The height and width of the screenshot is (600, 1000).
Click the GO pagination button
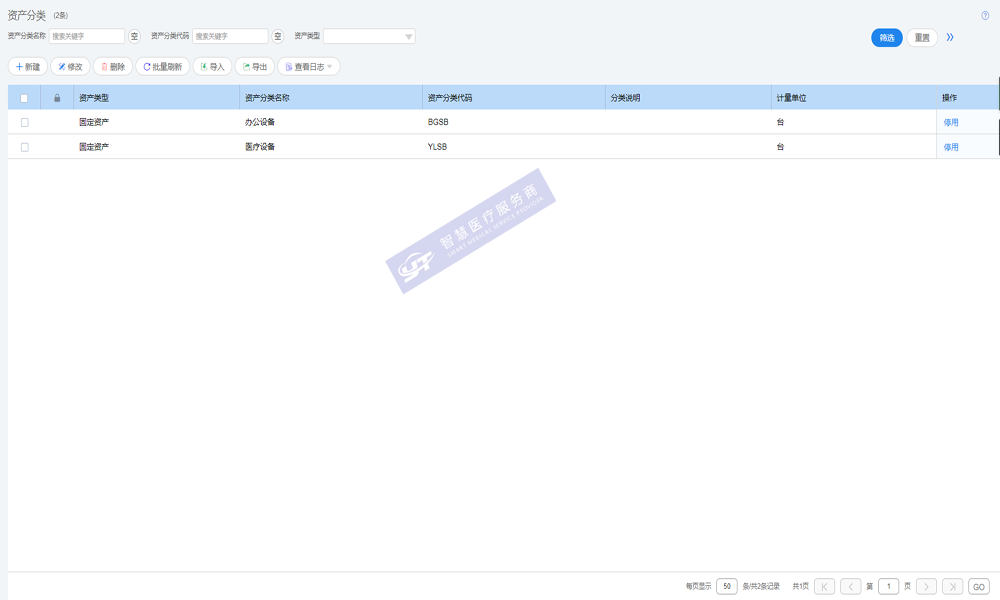979,587
